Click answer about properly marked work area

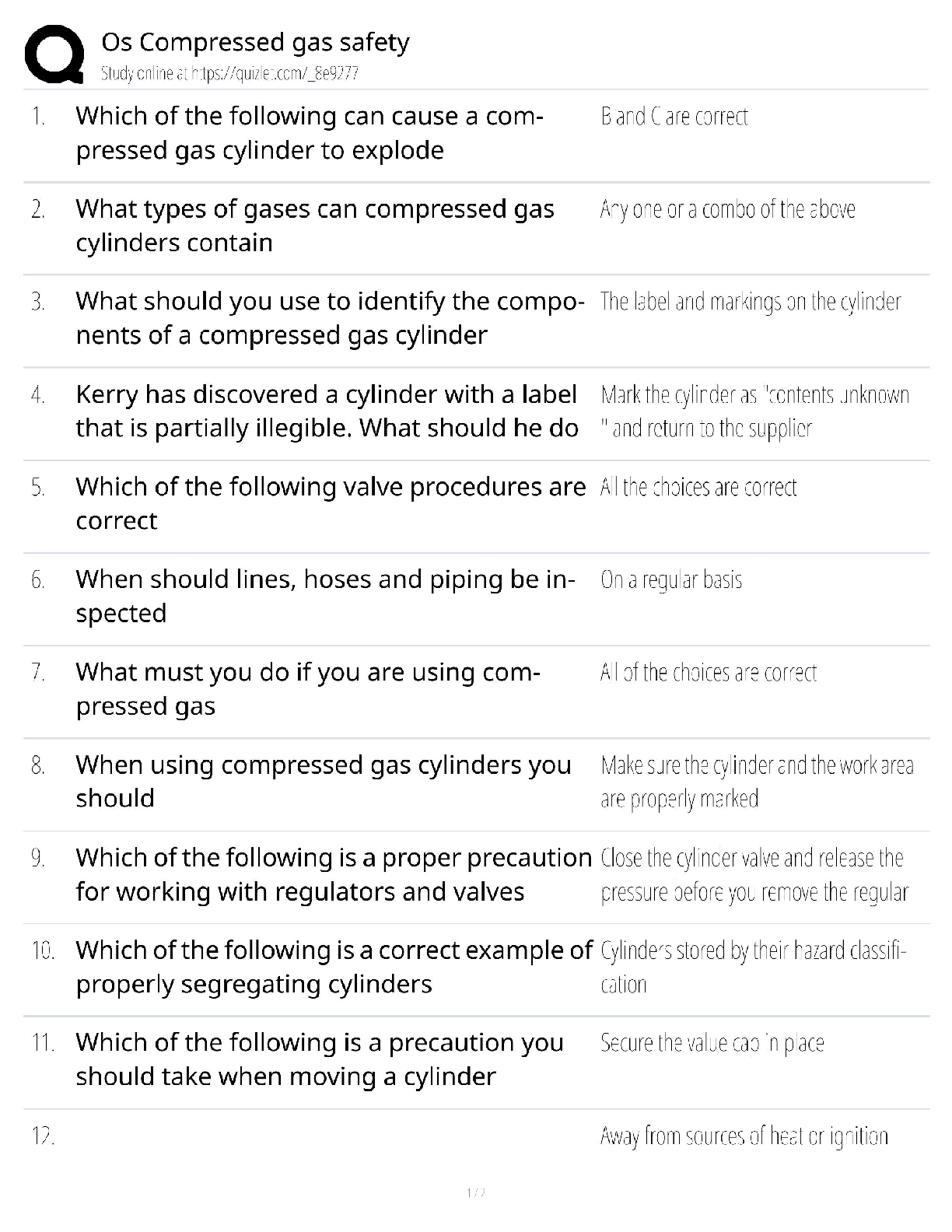756,782
